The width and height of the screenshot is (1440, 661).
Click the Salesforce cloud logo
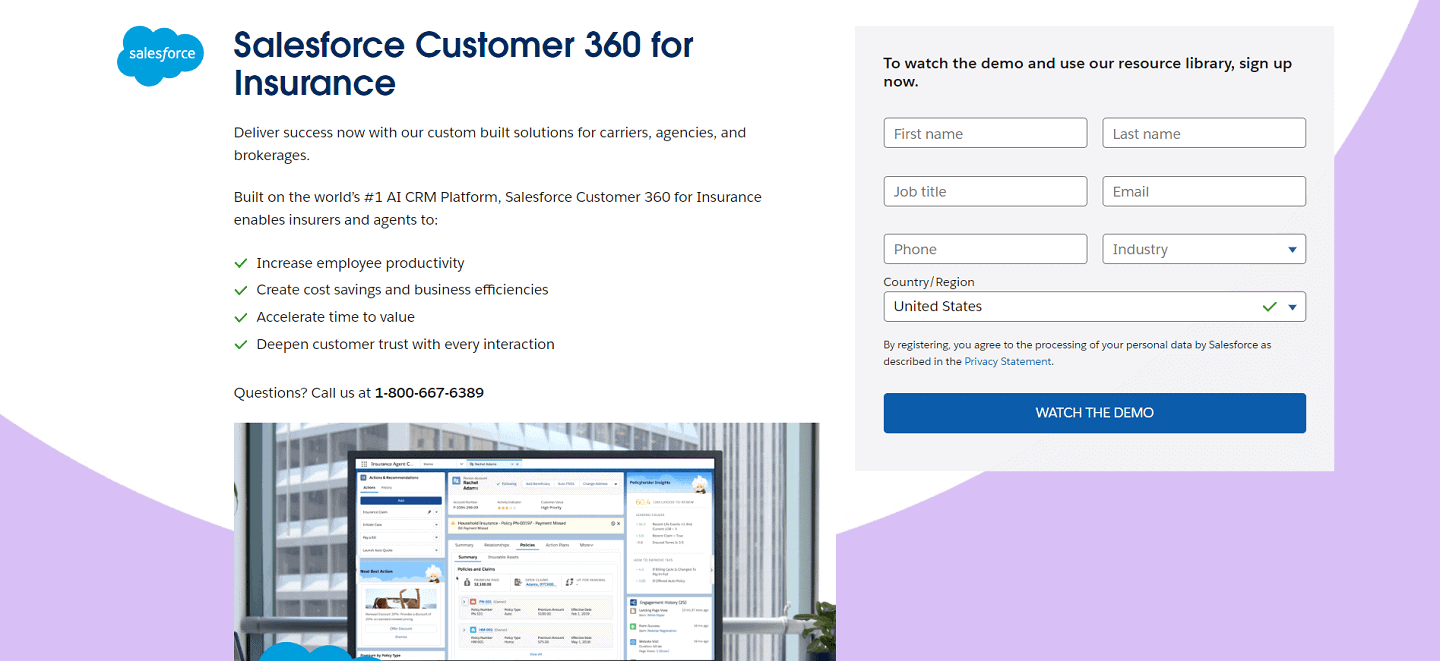pos(160,56)
